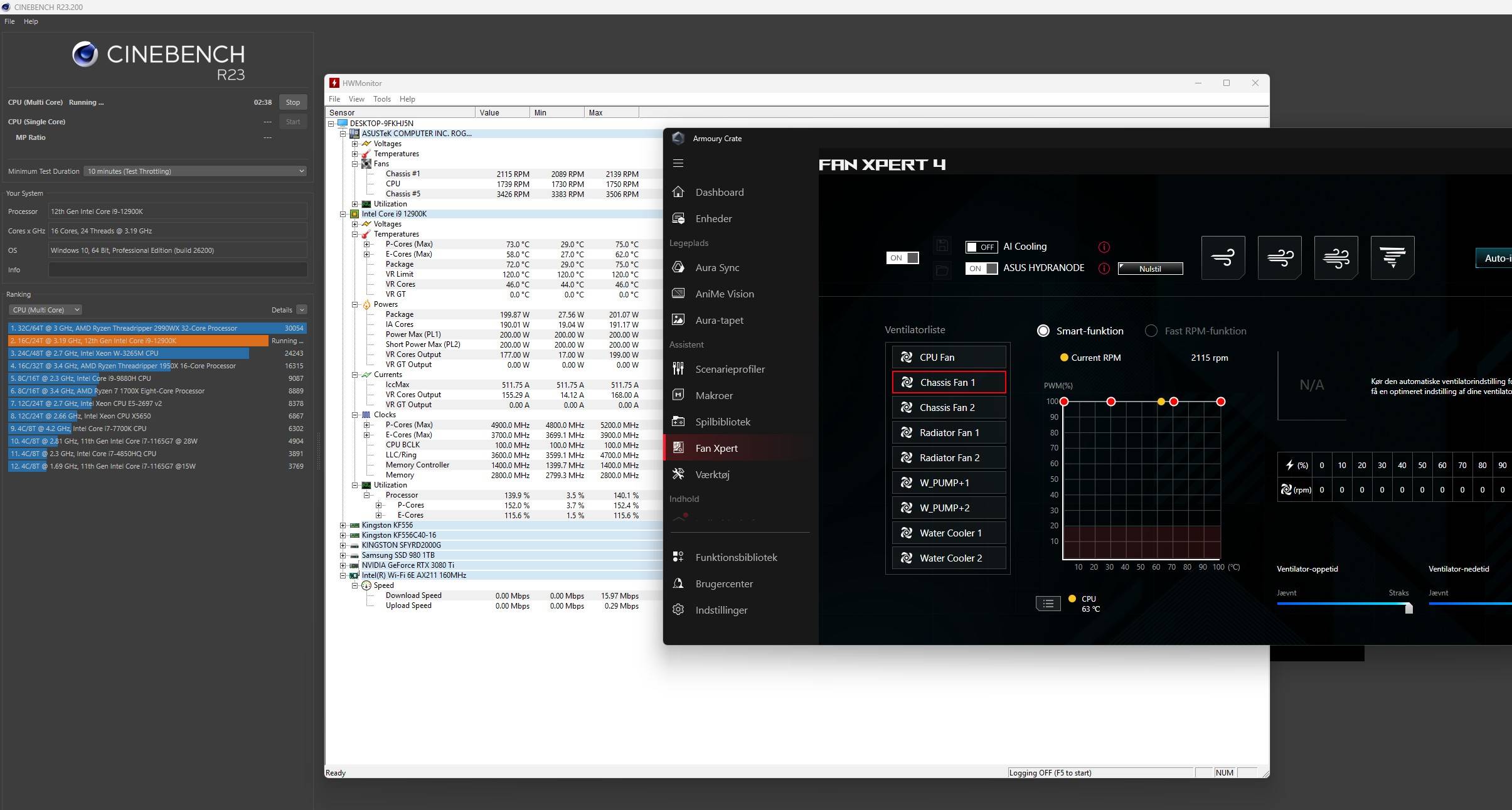The height and width of the screenshot is (810, 1512).
Task: Click the Info input field in Cinebench
Action: point(178,270)
